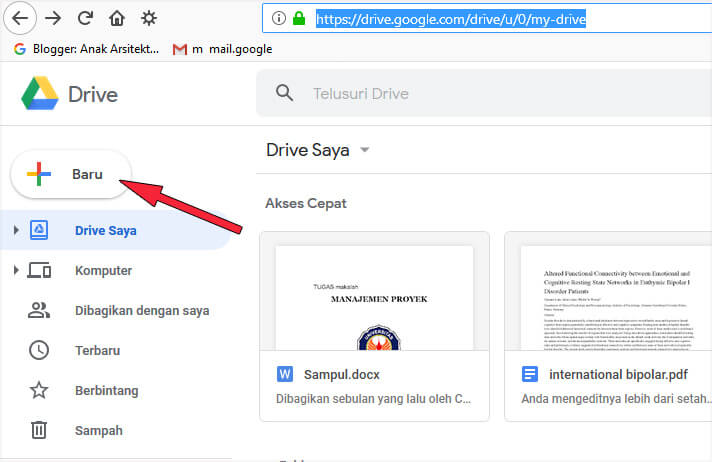Select Drive Saya in the sidebar
This screenshot has width=712, height=462.
116,230
